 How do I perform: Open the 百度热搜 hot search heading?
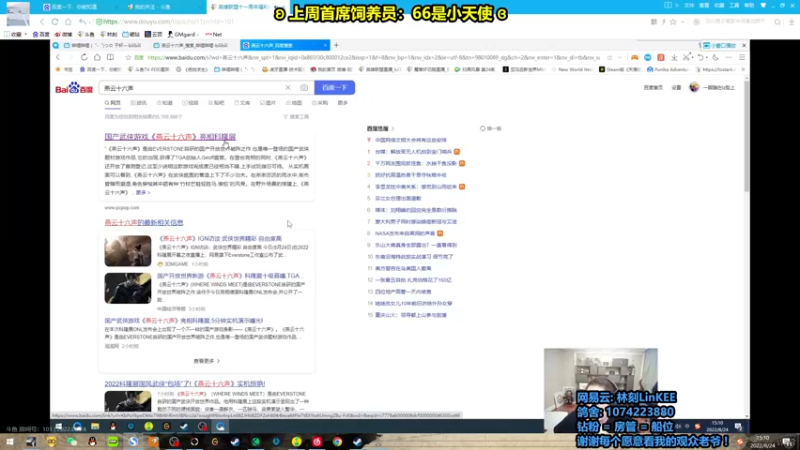click(380, 129)
